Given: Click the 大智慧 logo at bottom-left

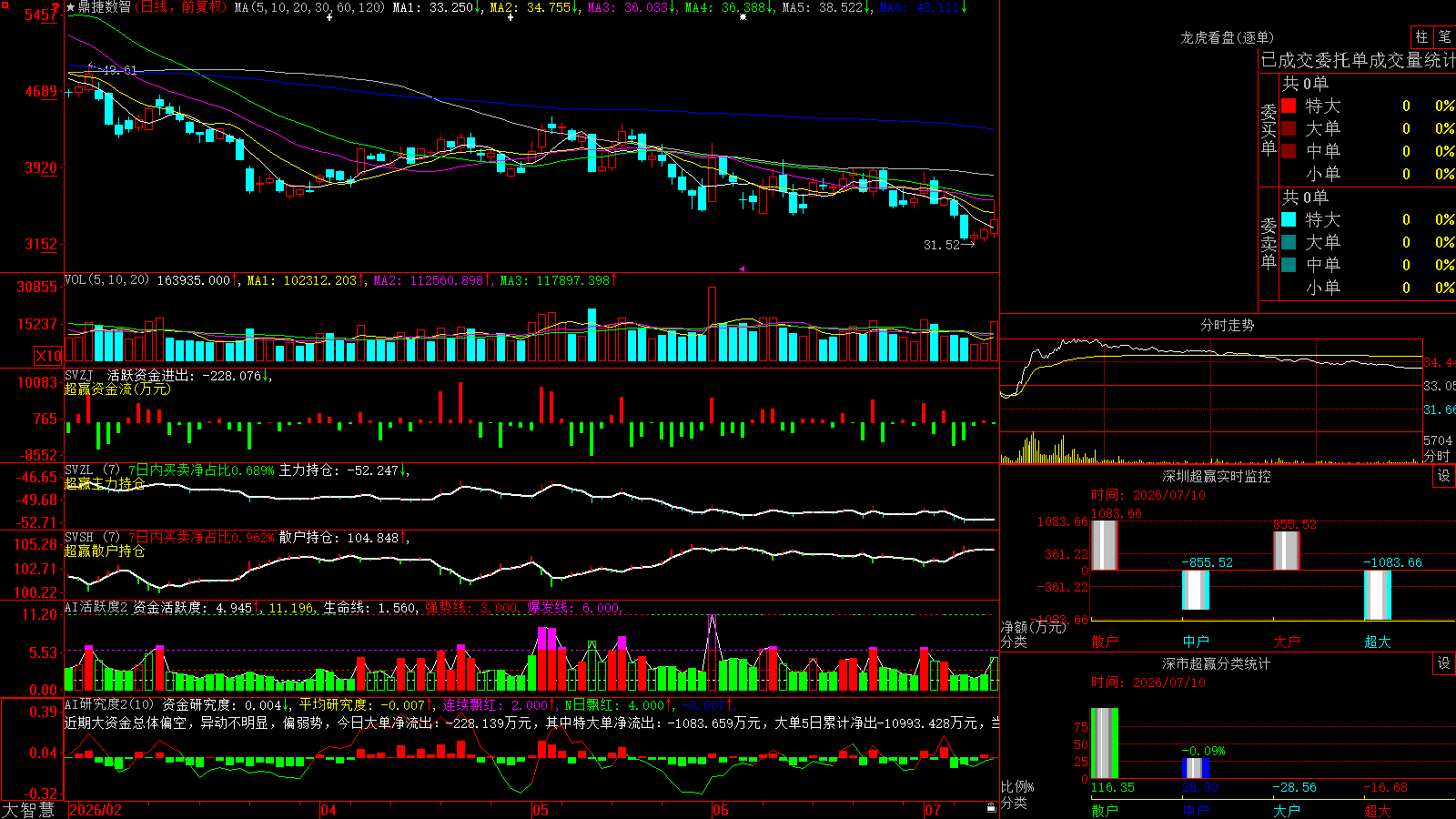Looking at the screenshot, I should pos(28,809).
